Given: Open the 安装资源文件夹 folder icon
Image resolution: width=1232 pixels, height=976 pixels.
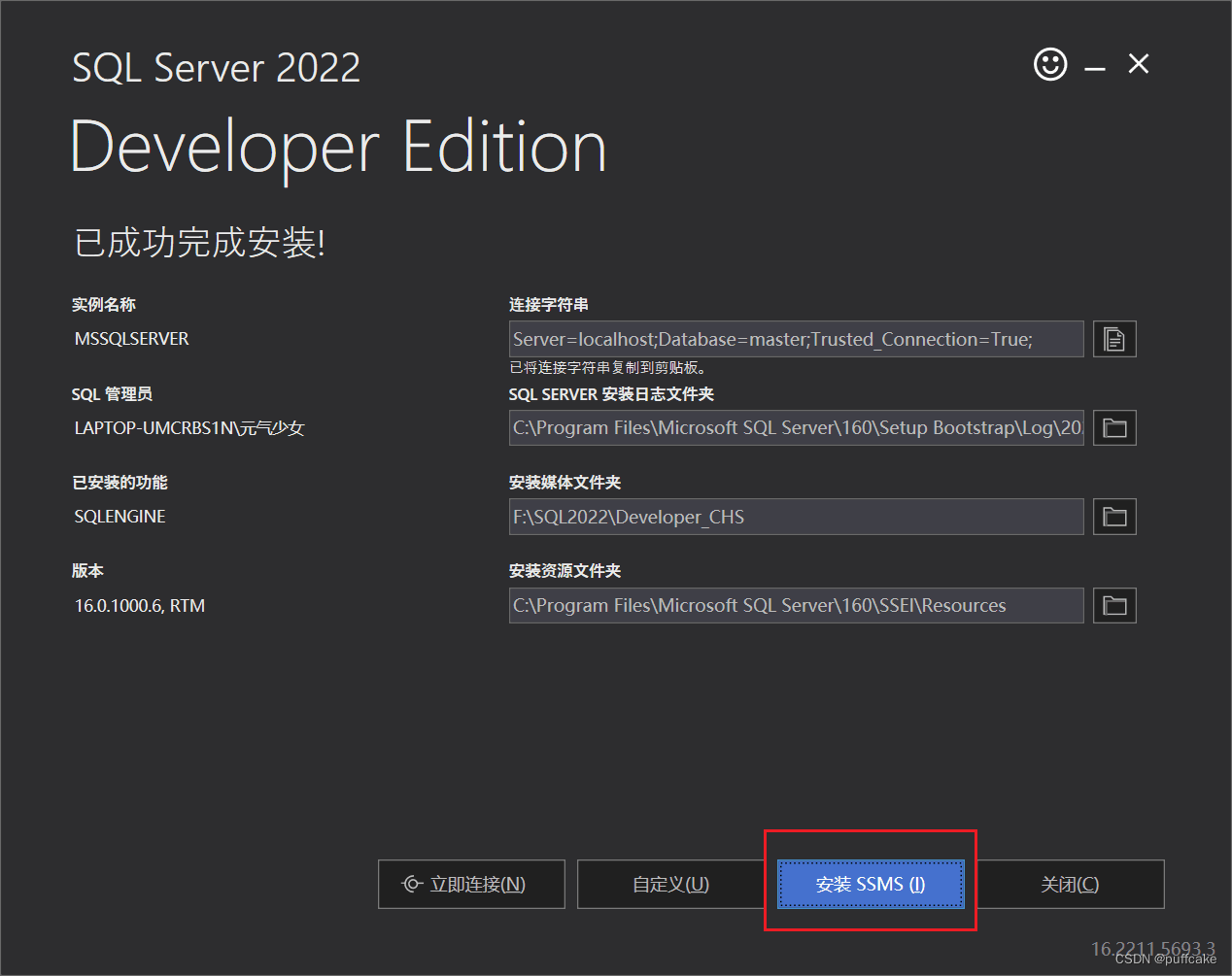Looking at the screenshot, I should [1114, 606].
